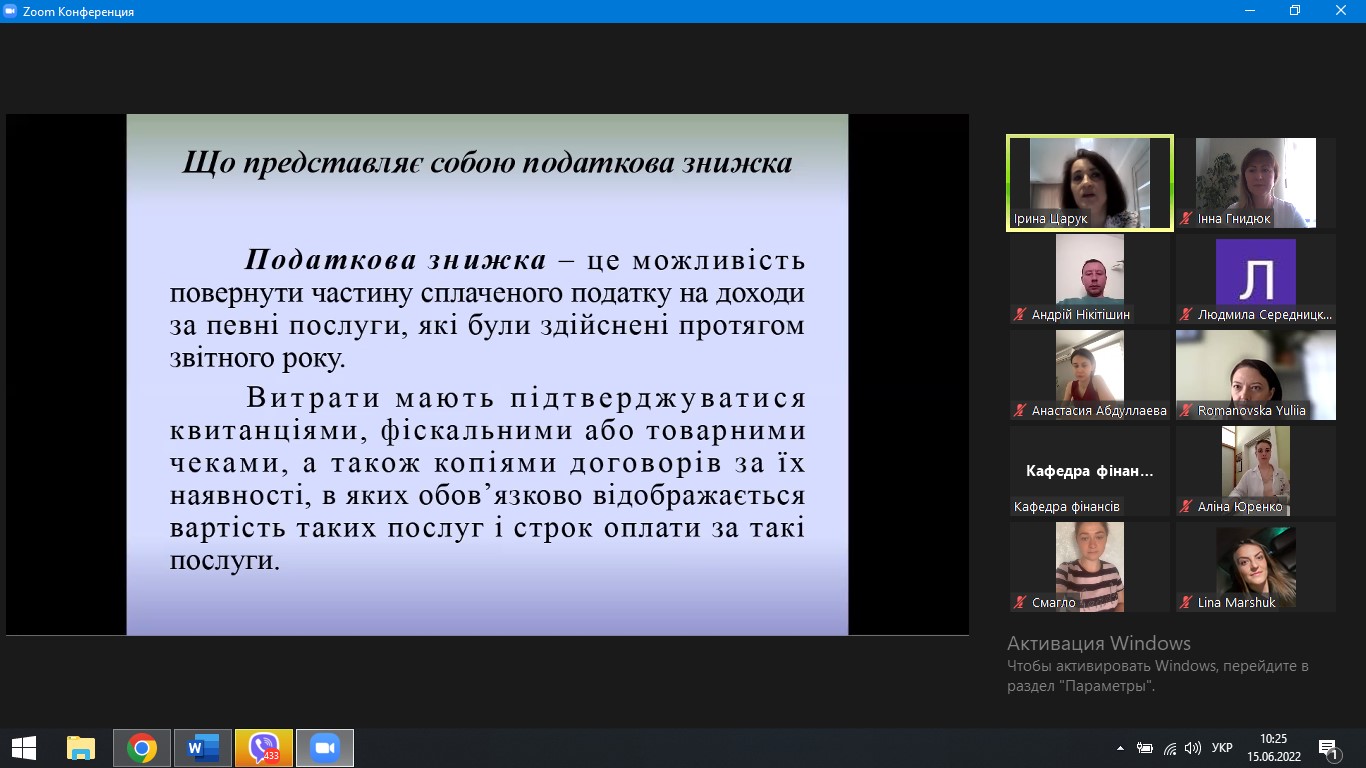Select Ірина Царук's active speaker video

1089,183
